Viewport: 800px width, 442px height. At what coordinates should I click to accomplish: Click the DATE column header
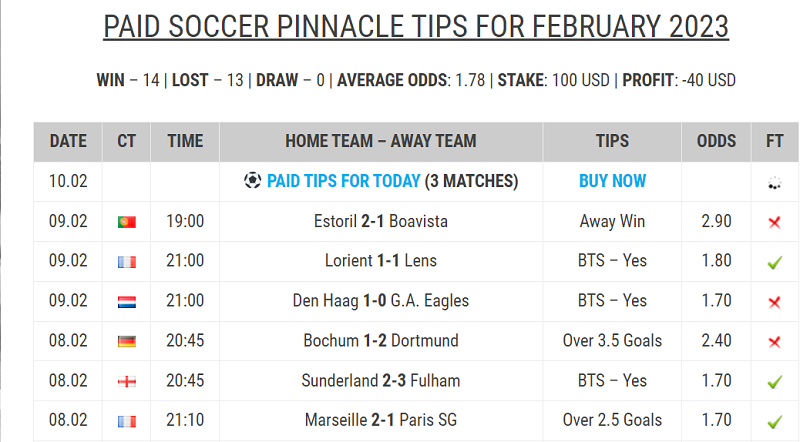[x=68, y=141]
